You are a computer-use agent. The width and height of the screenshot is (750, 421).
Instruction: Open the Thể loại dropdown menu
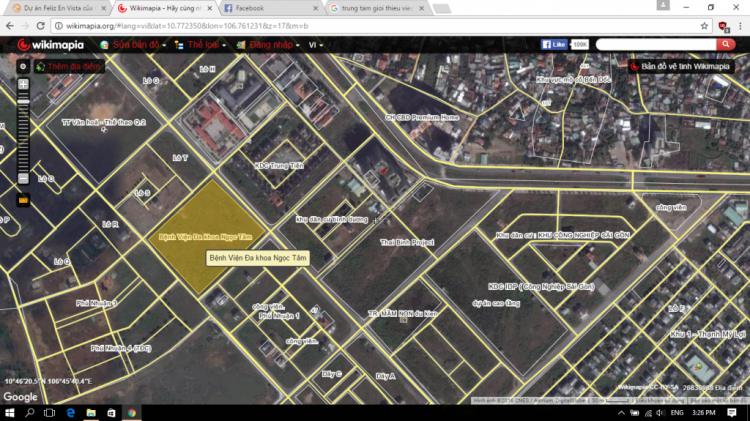pyautogui.click(x=200, y=45)
